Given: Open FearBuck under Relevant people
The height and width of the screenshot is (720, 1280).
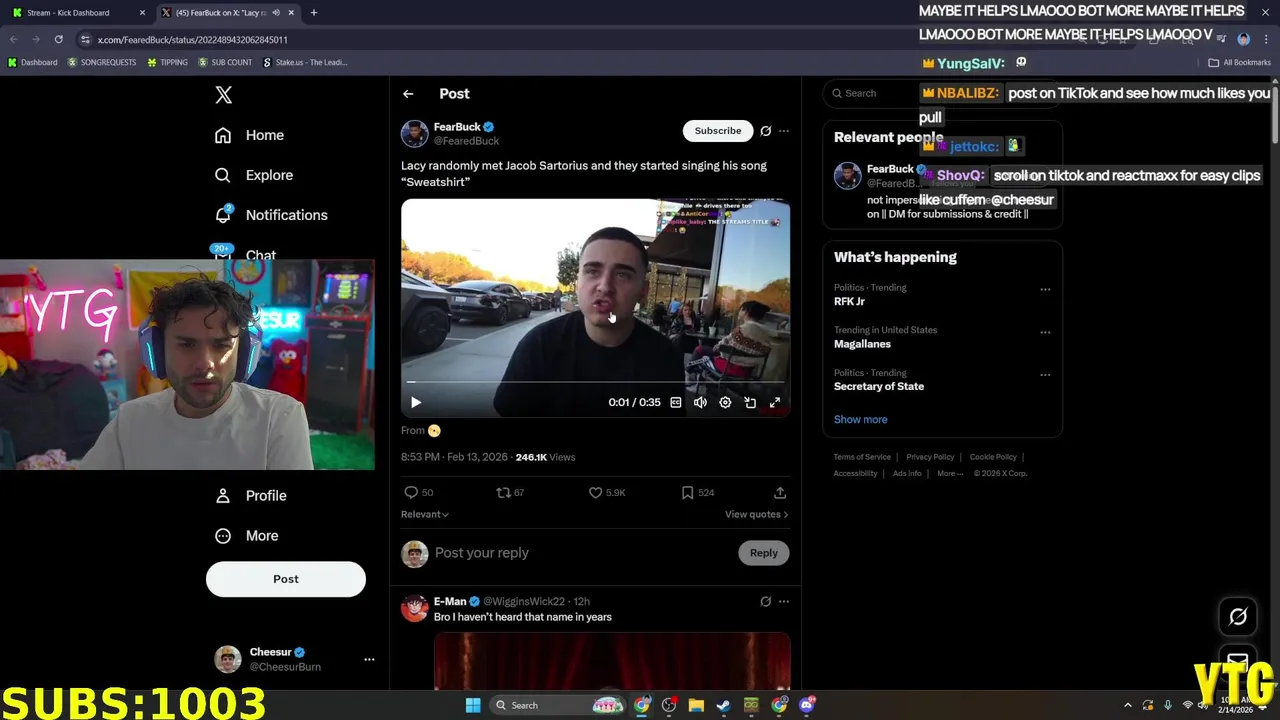Looking at the screenshot, I should point(890,169).
